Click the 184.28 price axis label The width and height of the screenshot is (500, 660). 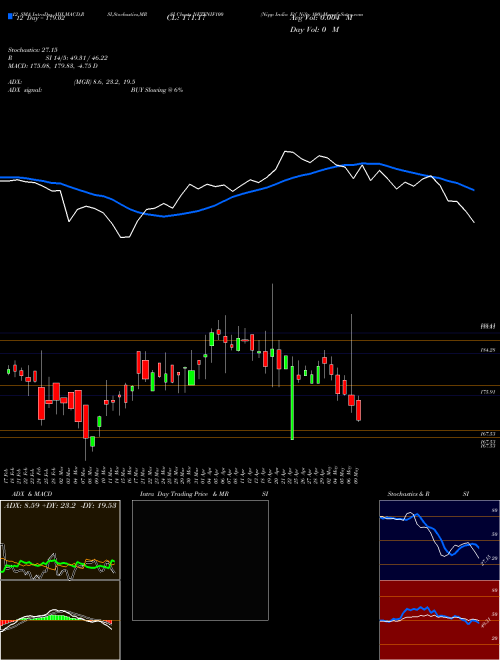pos(489,350)
